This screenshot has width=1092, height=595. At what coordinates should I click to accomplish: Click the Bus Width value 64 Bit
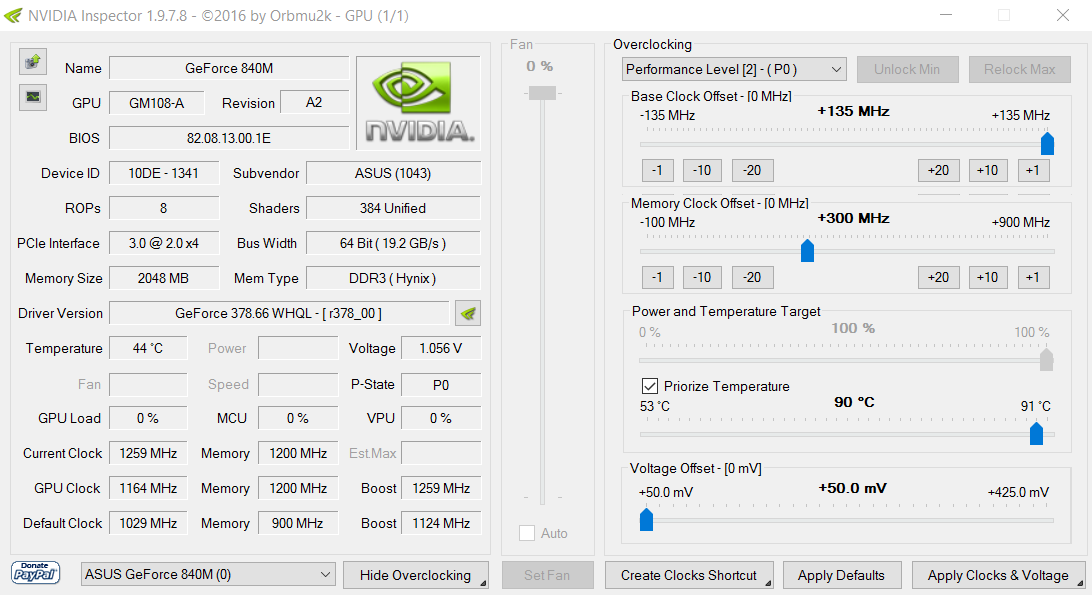pos(393,243)
